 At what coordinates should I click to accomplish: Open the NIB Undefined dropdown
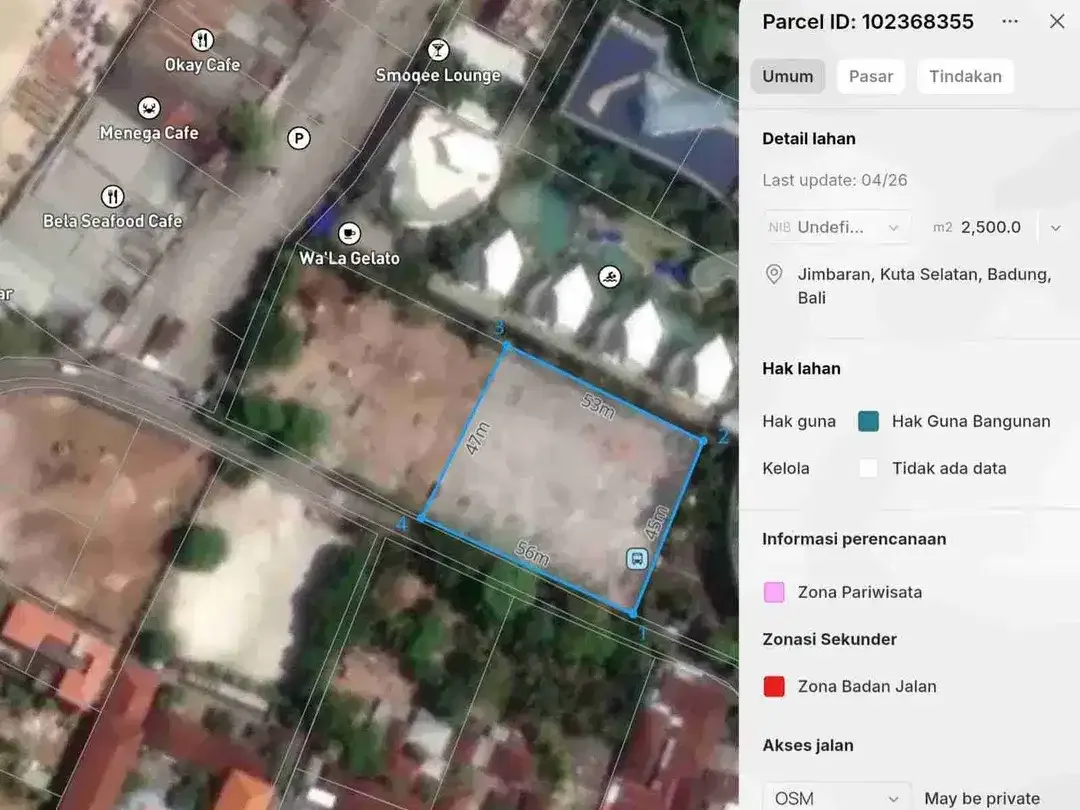(x=836, y=227)
